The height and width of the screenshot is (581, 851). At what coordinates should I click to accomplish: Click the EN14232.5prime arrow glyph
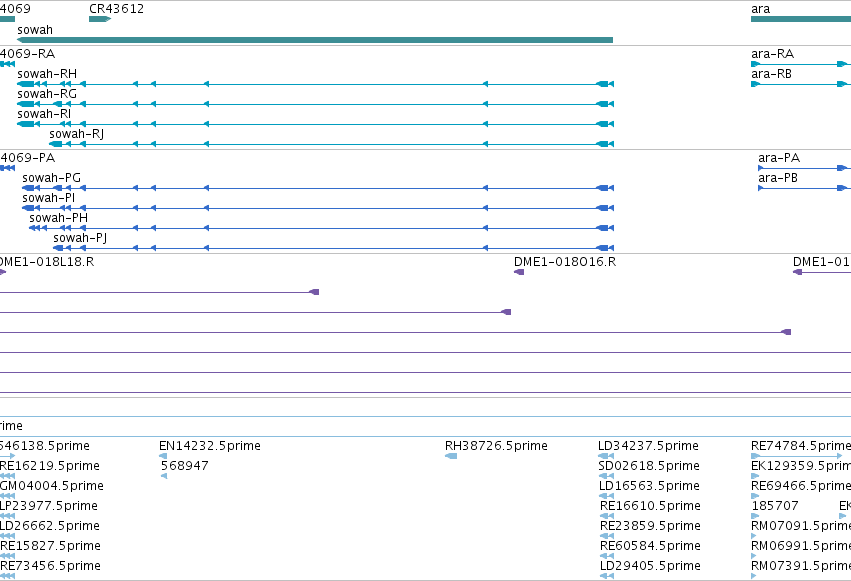tap(163, 456)
